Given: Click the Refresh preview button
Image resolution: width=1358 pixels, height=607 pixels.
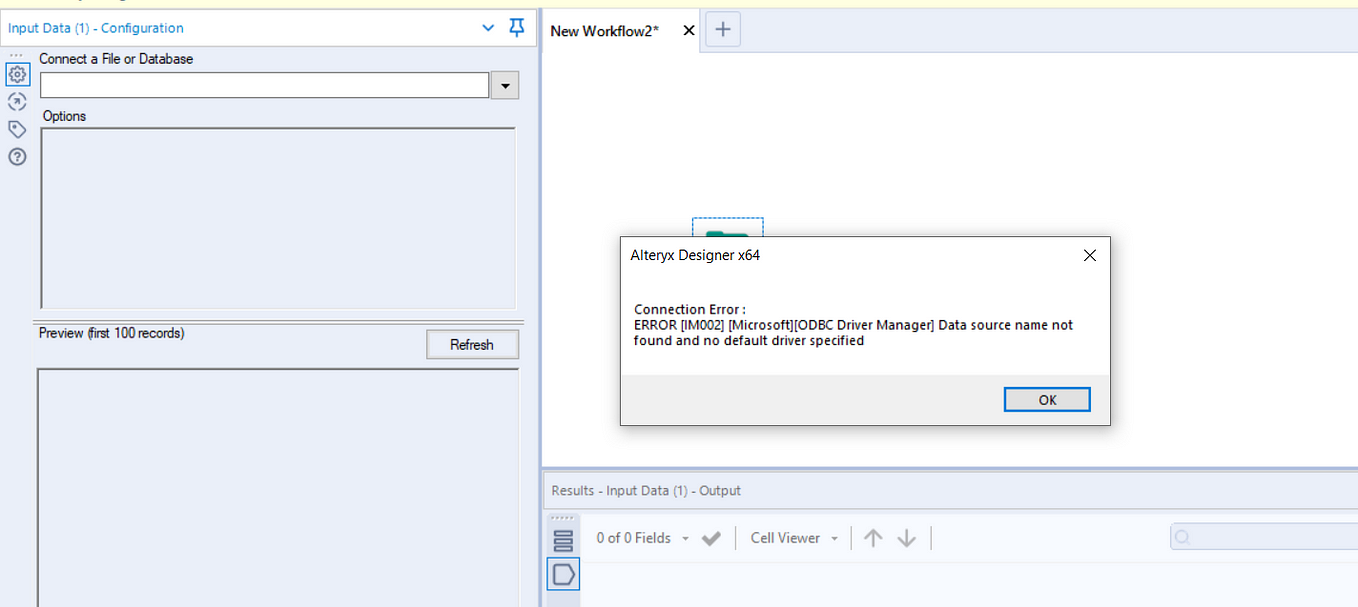Looking at the screenshot, I should [x=472, y=345].
